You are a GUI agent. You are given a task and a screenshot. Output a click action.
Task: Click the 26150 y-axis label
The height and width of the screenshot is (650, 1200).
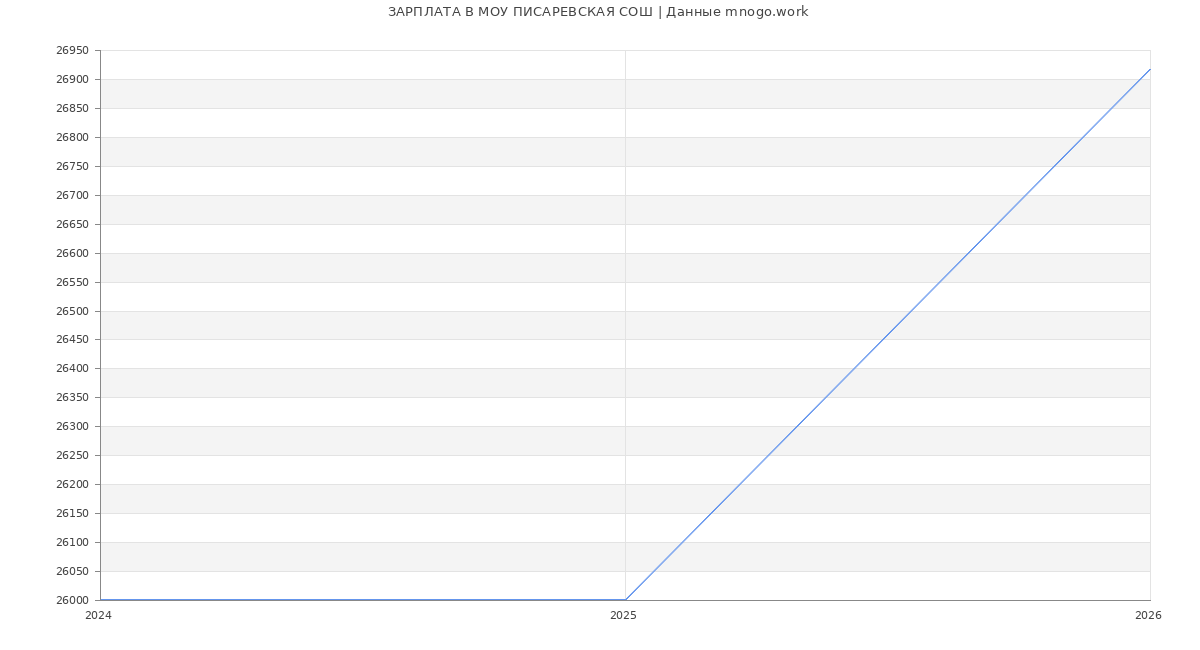point(72,514)
